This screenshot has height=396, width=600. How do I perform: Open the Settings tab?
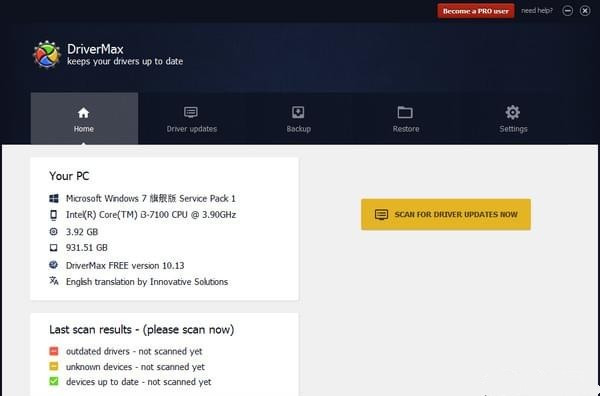513,118
